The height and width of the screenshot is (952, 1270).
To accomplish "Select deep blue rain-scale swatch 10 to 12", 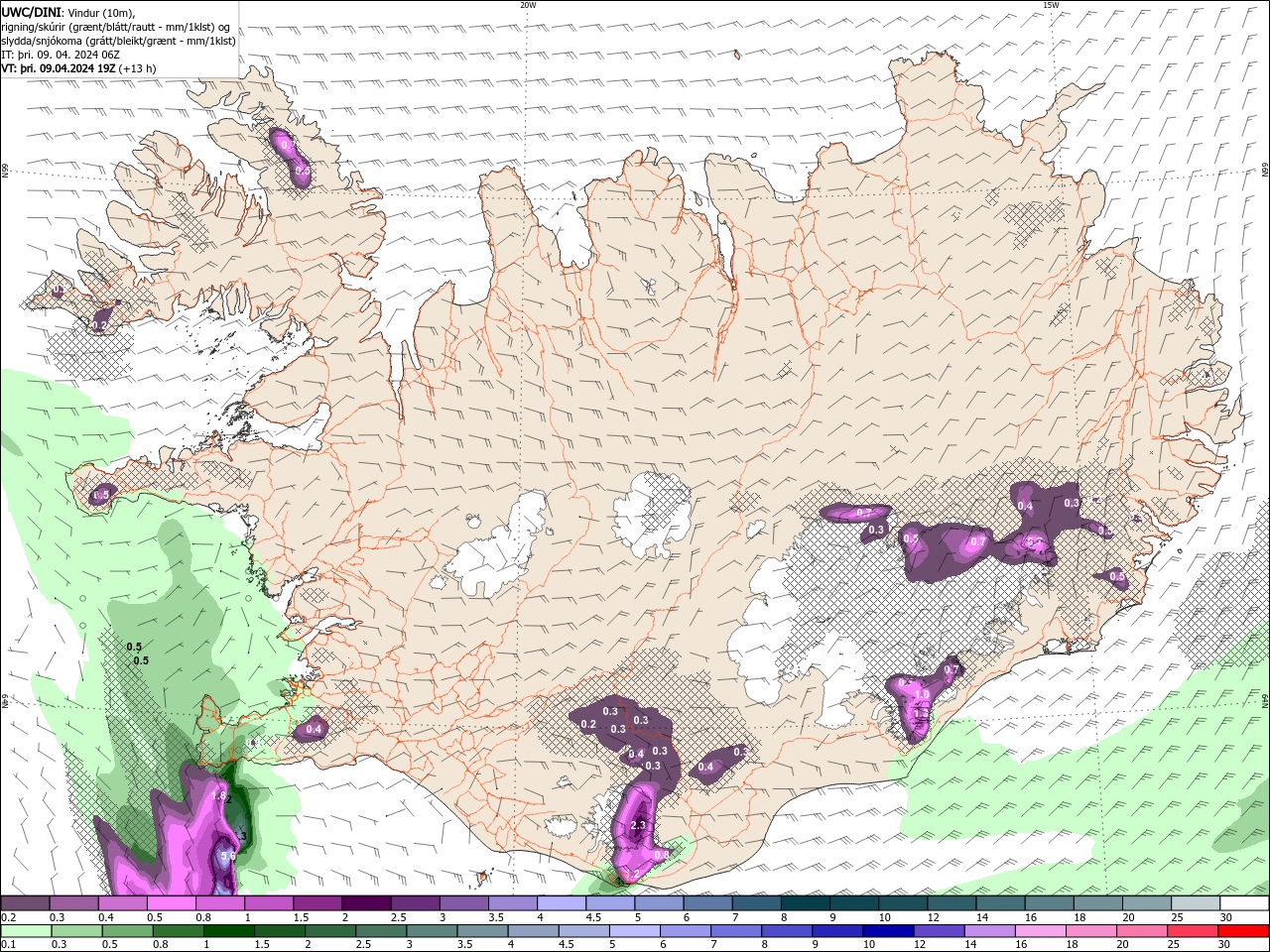I will click(x=889, y=931).
